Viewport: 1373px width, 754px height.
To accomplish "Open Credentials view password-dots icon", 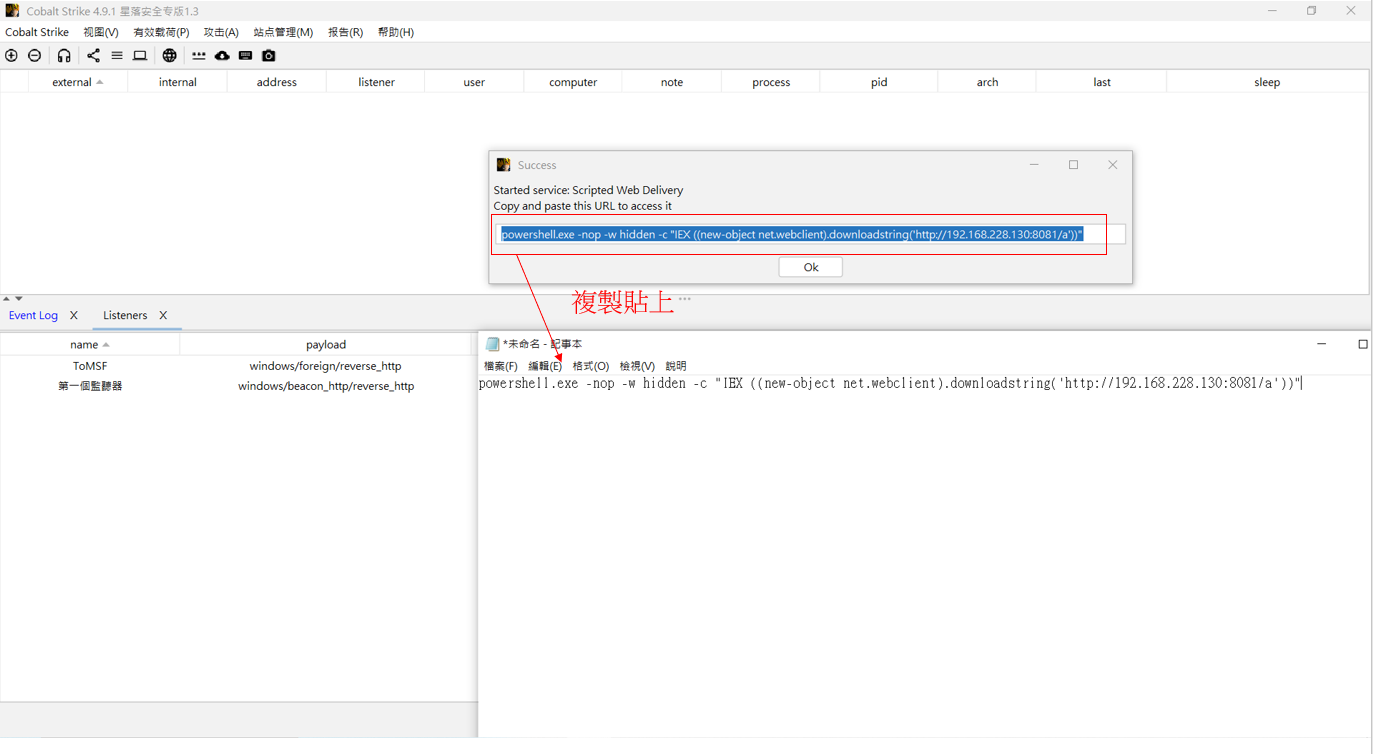I will [x=199, y=56].
